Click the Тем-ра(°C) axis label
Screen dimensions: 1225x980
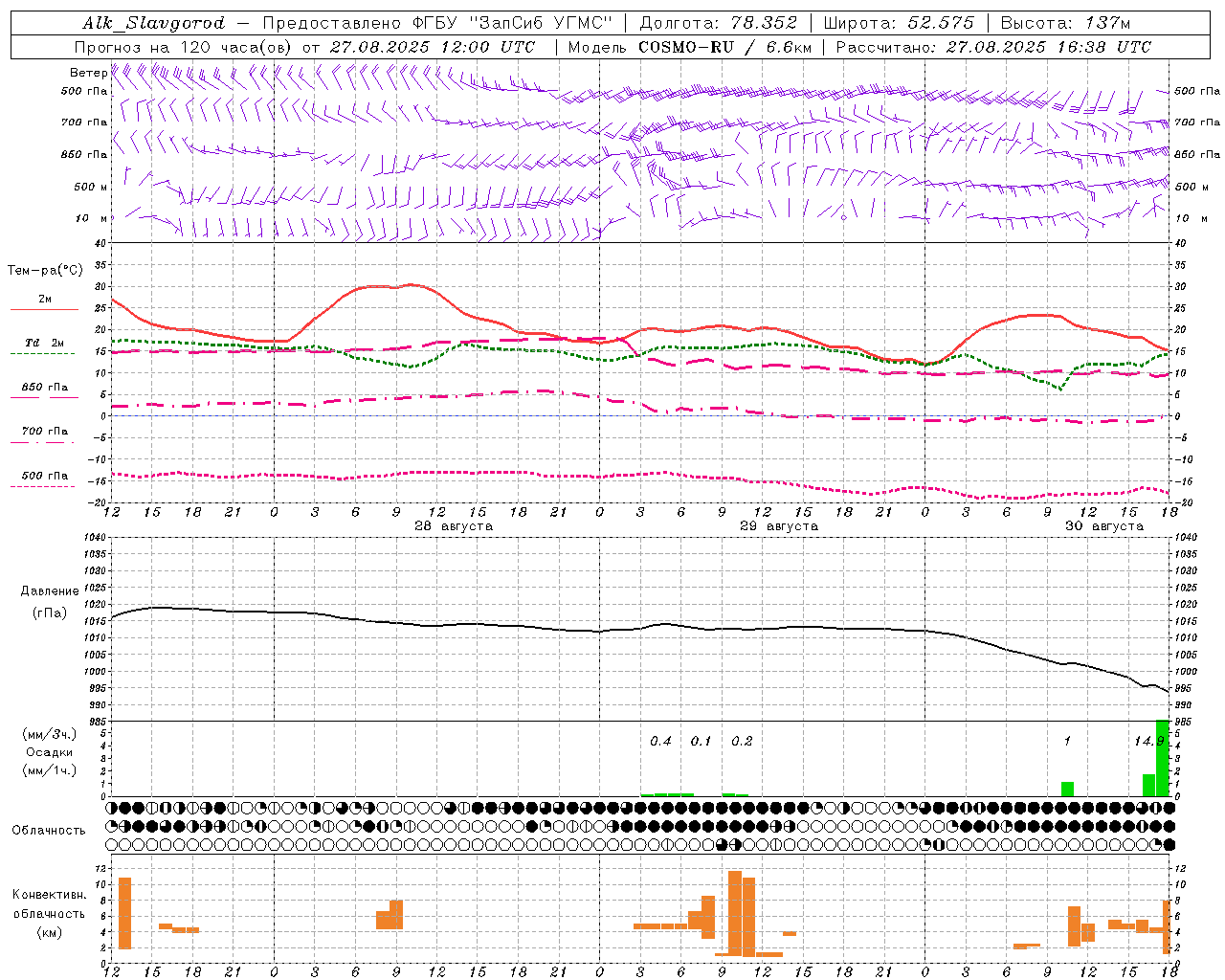point(45,271)
